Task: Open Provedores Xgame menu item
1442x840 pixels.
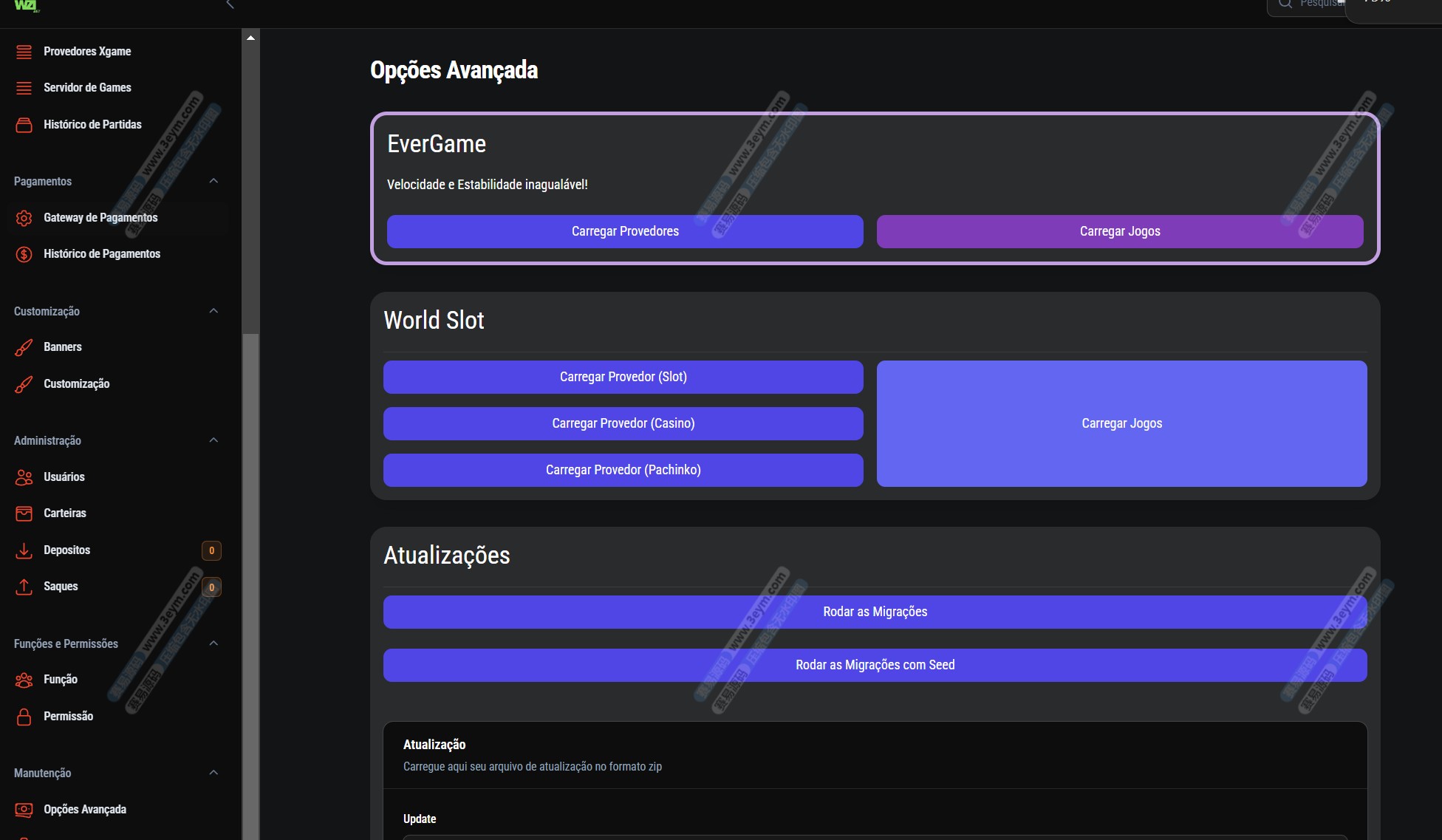Action: [x=87, y=52]
